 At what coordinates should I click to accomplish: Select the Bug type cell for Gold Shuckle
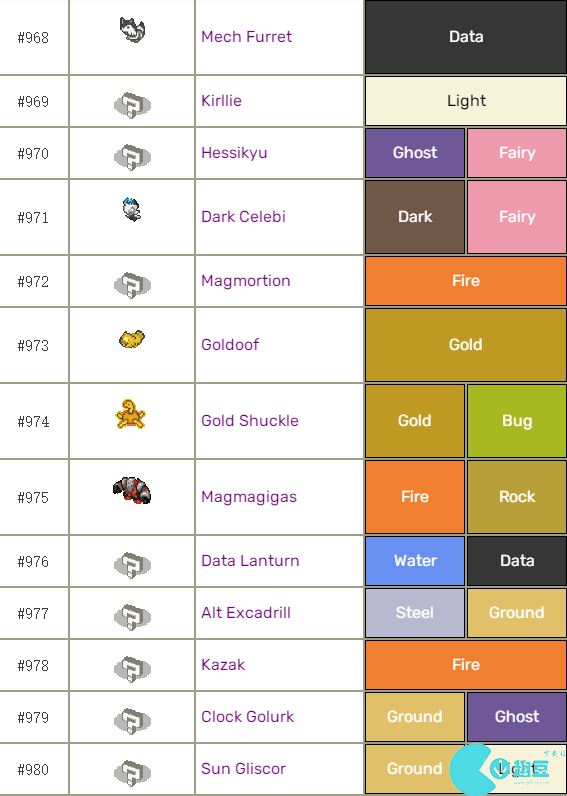[x=517, y=421]
